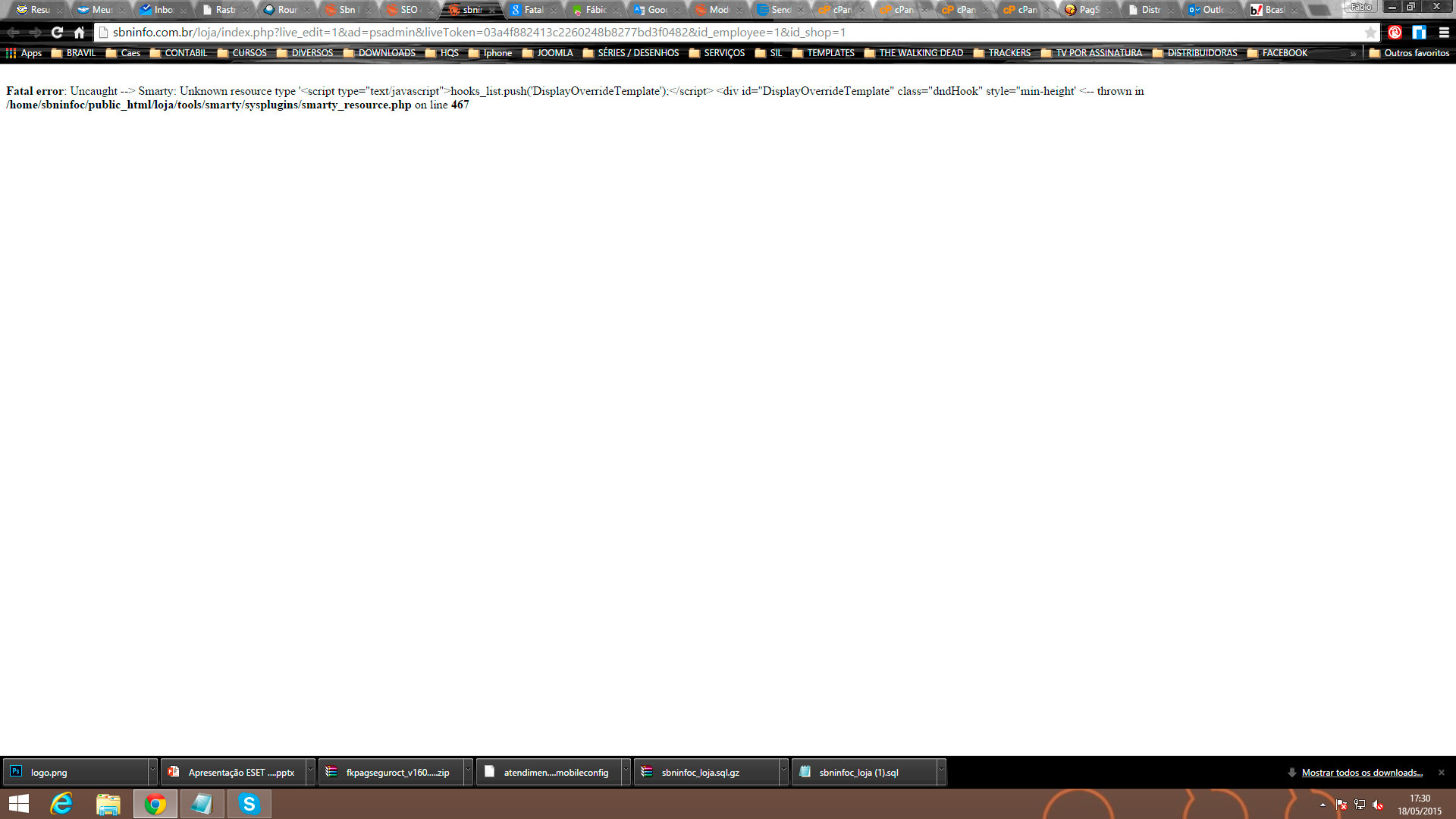1456x819 pixels.
Task: Open the Outros favoritos folder
Action: [1409, 53]
